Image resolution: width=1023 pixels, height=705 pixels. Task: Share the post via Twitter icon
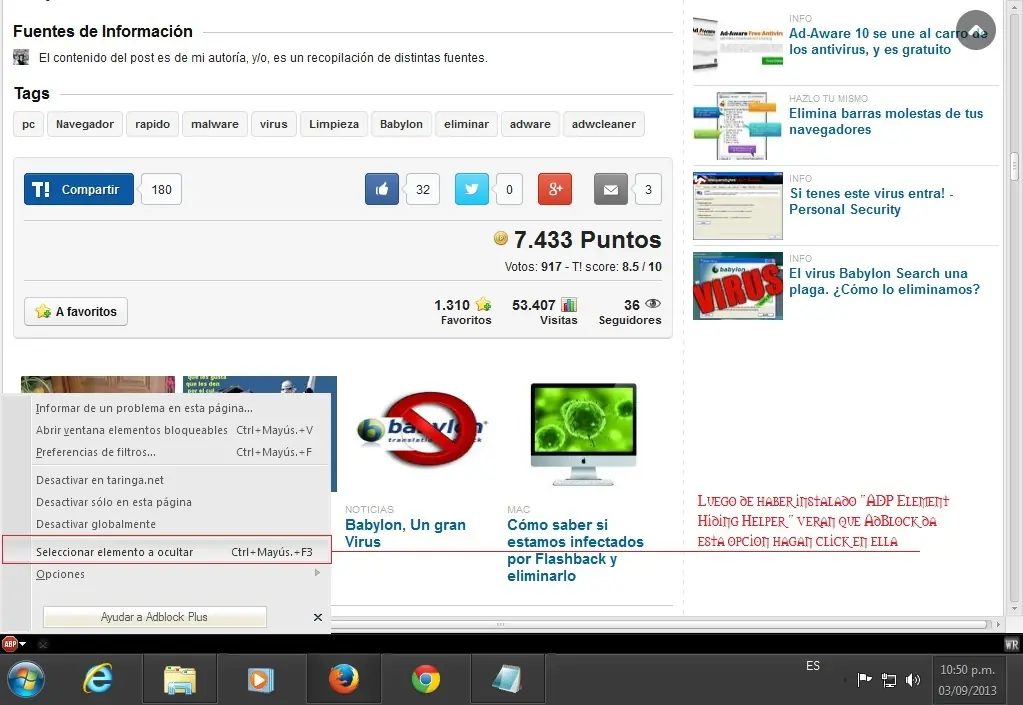pos(471,189)
